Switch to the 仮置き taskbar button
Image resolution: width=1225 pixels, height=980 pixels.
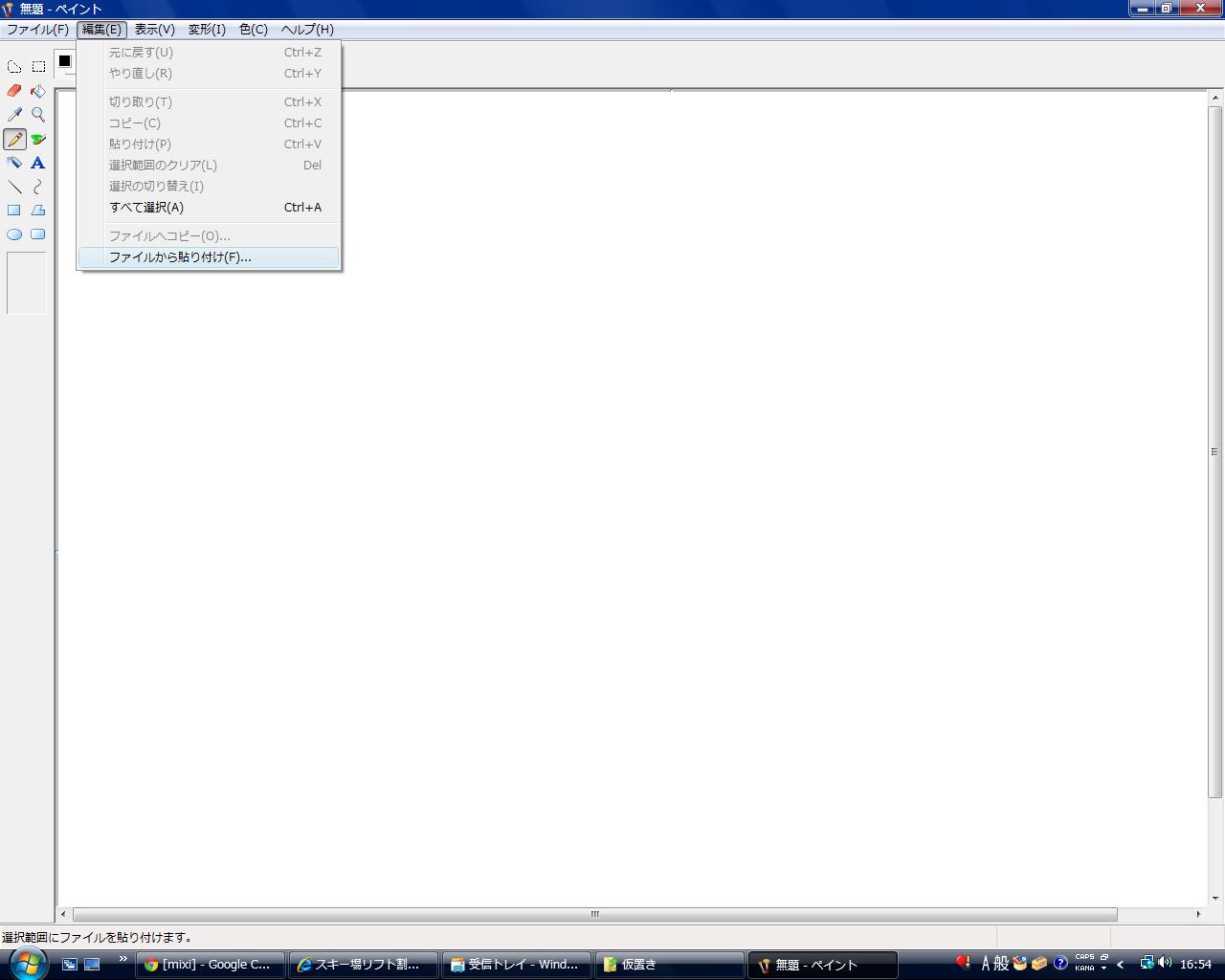tap(670, 965)
